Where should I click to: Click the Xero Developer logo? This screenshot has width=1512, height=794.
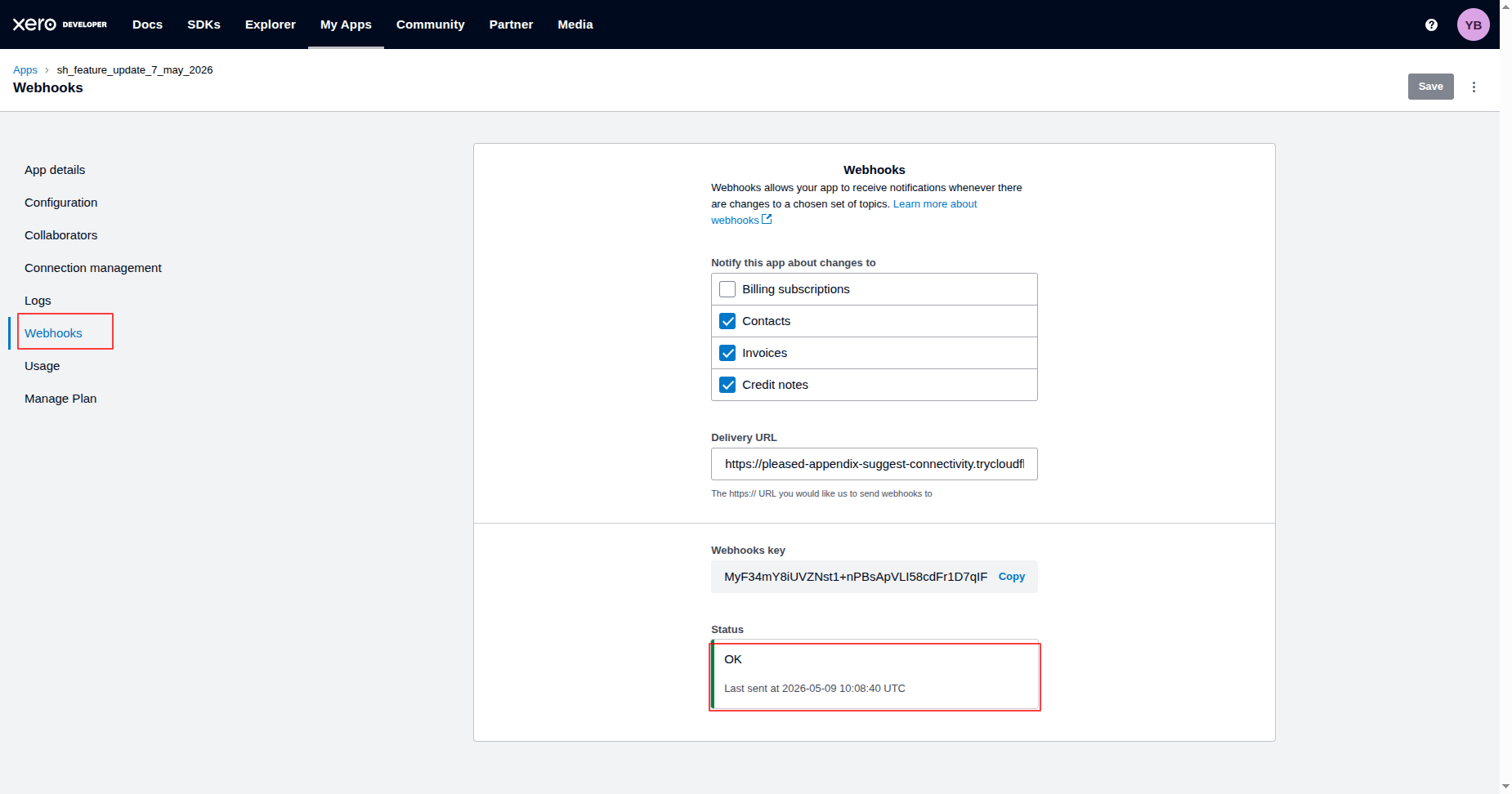60,25
